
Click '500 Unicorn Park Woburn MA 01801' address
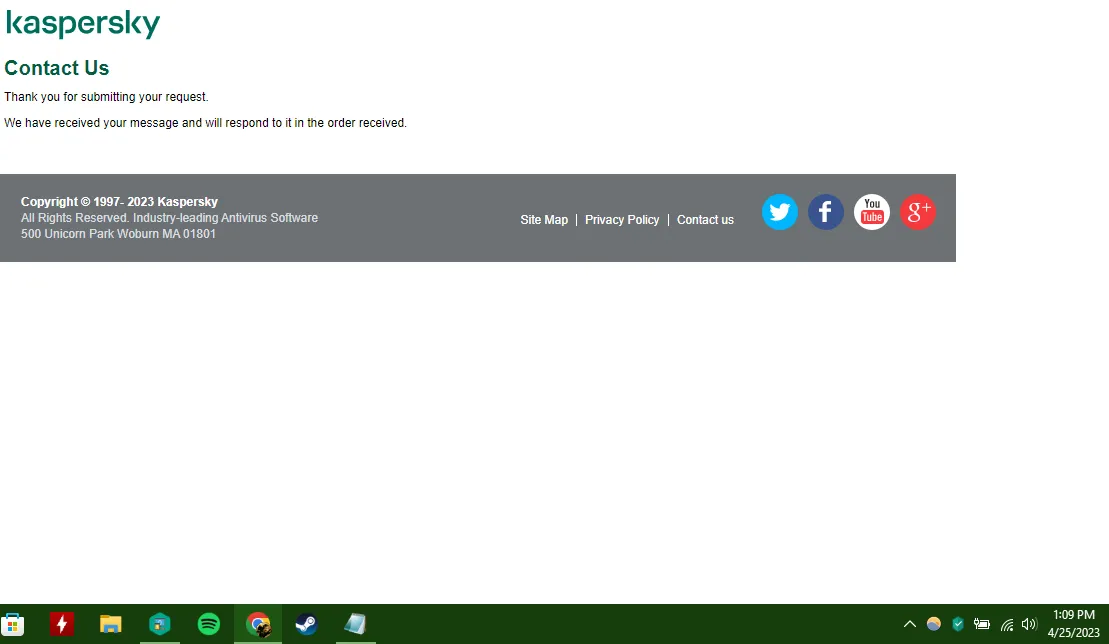click(118, 234)
